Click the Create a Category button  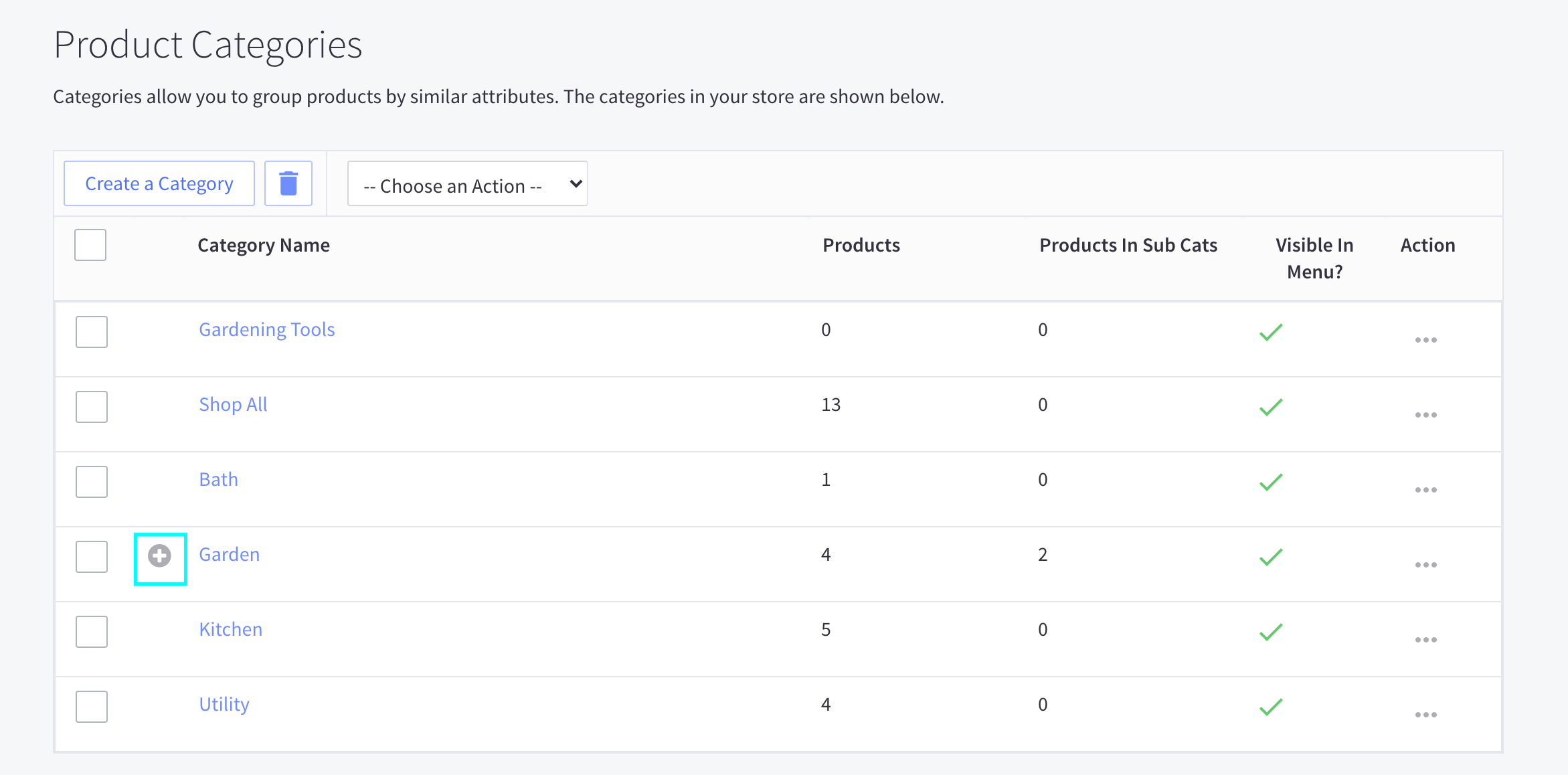pyautogui.click(x=159, y=183)
